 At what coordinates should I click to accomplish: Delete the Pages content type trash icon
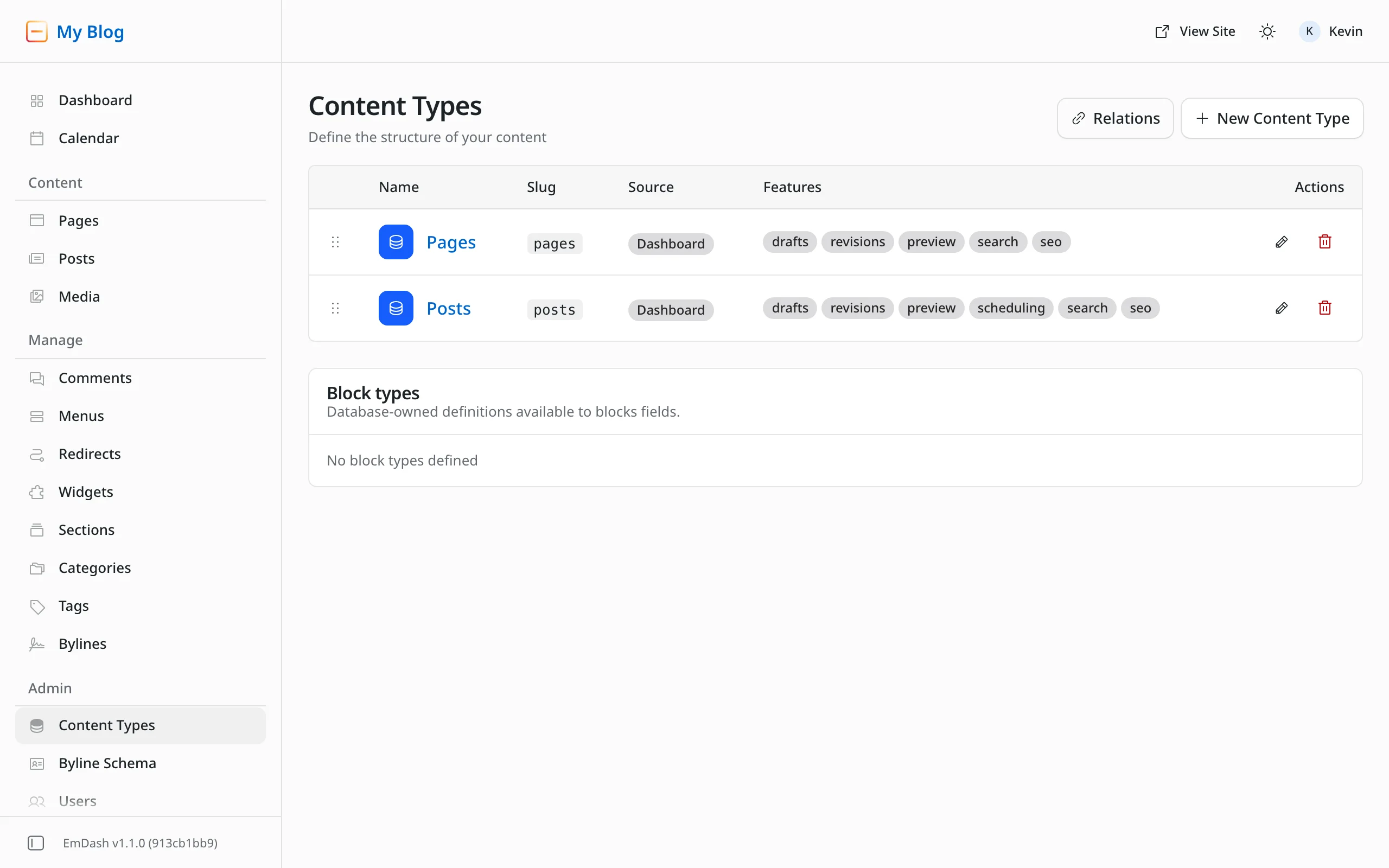click(1325, 242)
